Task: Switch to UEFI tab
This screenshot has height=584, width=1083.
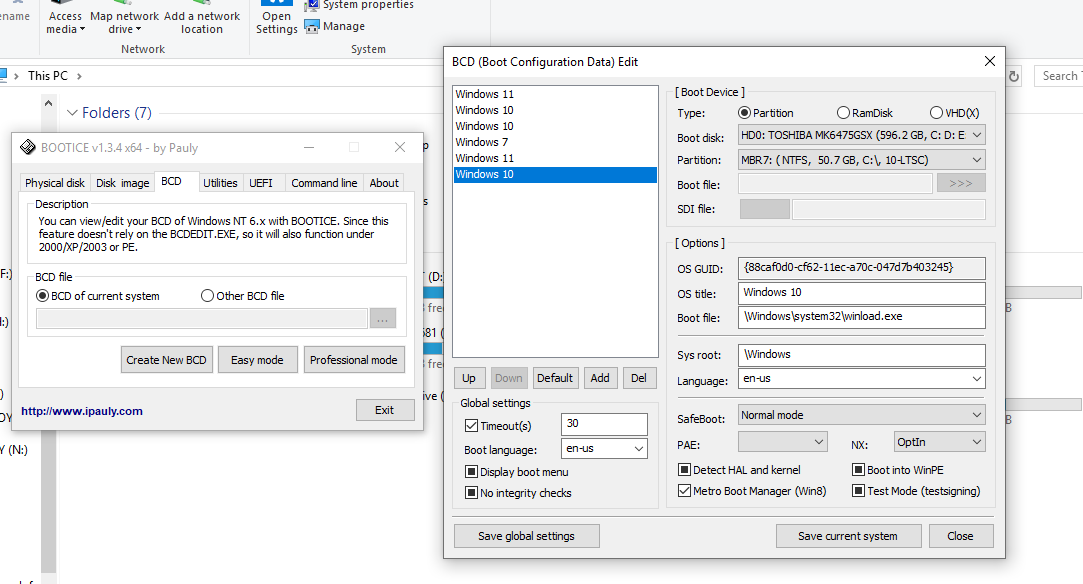Action: click(261, 183)
